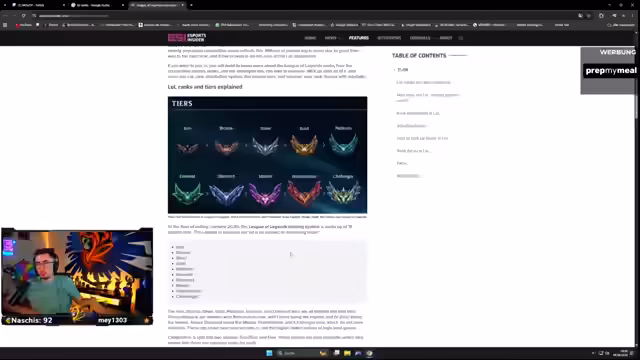Open the bookmarks bar apps grid icon
This screenshot has height=360, width=640.
[x=5, y=25]
